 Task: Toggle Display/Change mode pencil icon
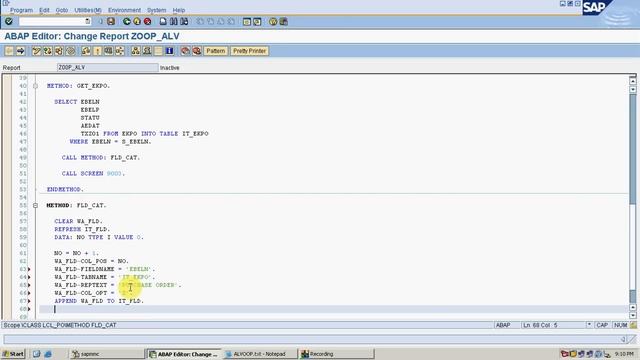(36, 51)
